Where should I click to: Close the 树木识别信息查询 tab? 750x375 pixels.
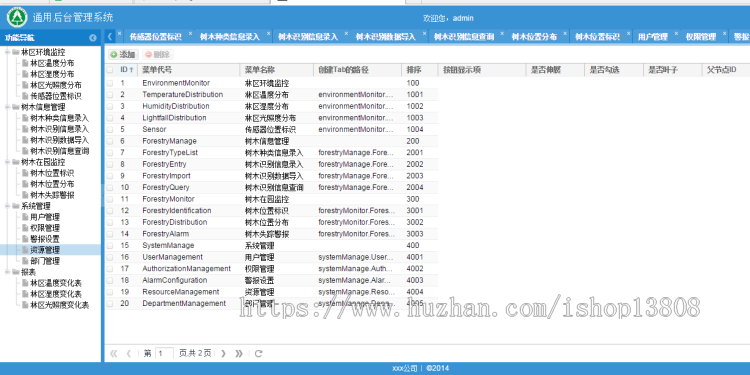point(502,34)
